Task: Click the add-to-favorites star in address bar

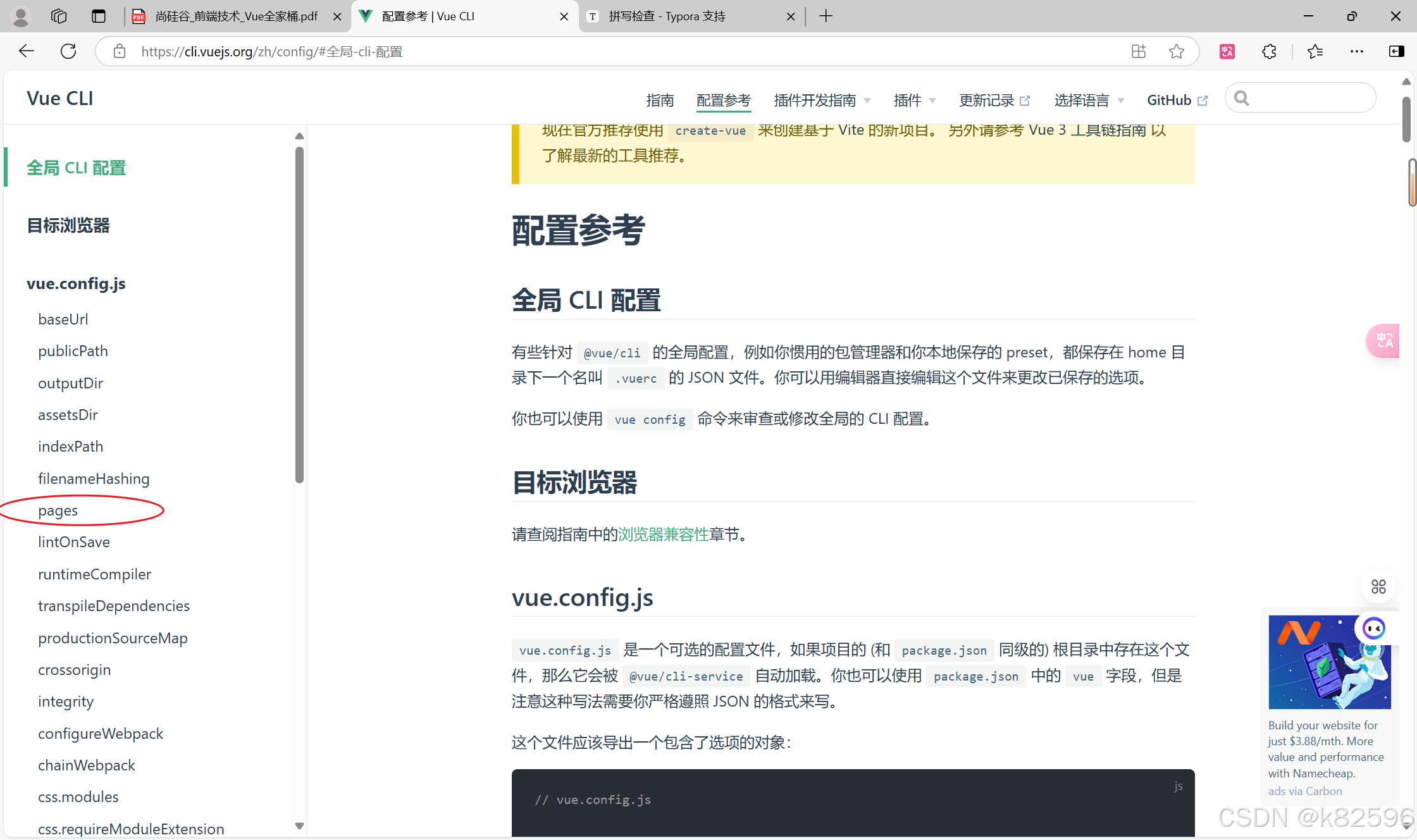Action: (1177, 51)
